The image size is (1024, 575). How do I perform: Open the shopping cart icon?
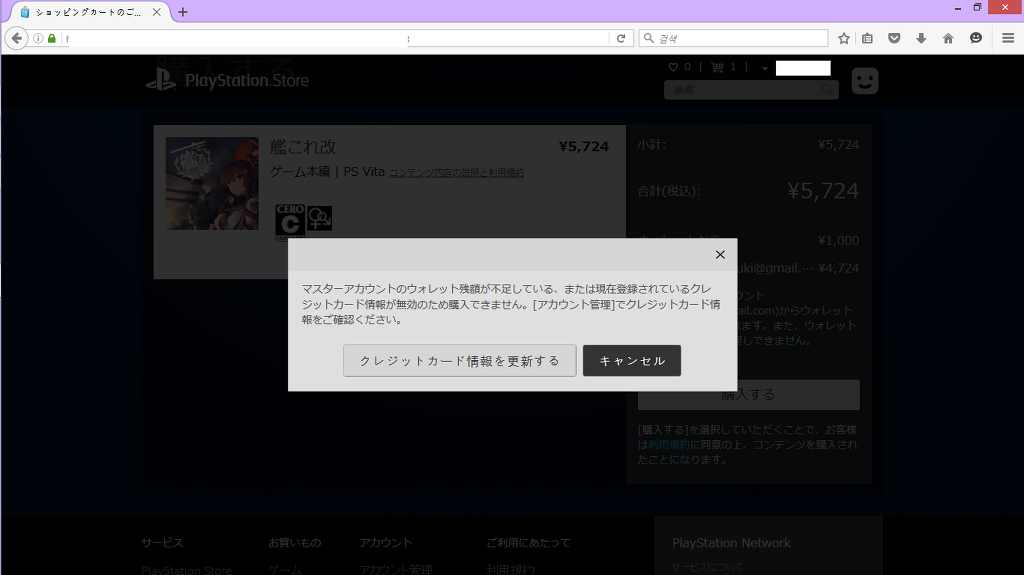pos(717,67)
